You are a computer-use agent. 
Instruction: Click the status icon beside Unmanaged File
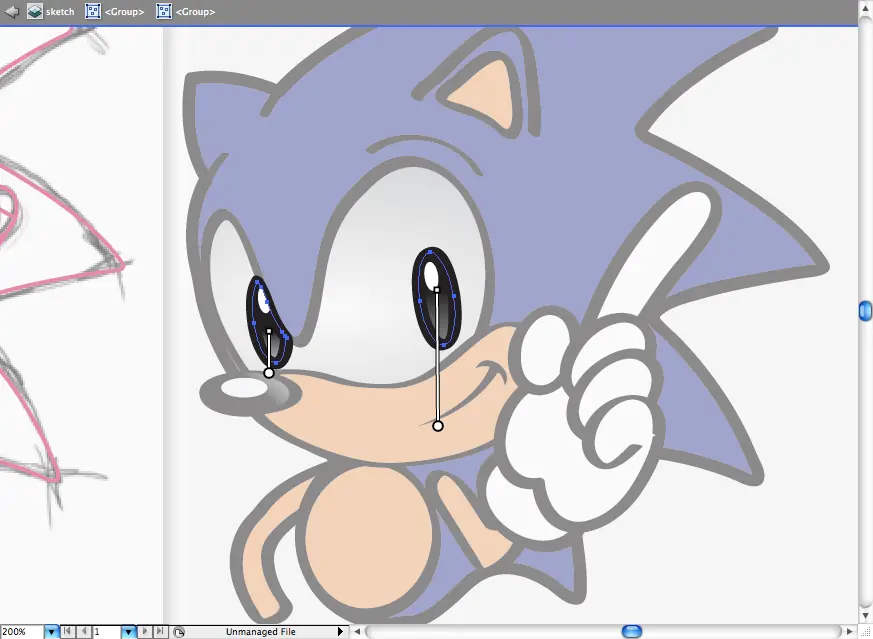pos(178,632)
